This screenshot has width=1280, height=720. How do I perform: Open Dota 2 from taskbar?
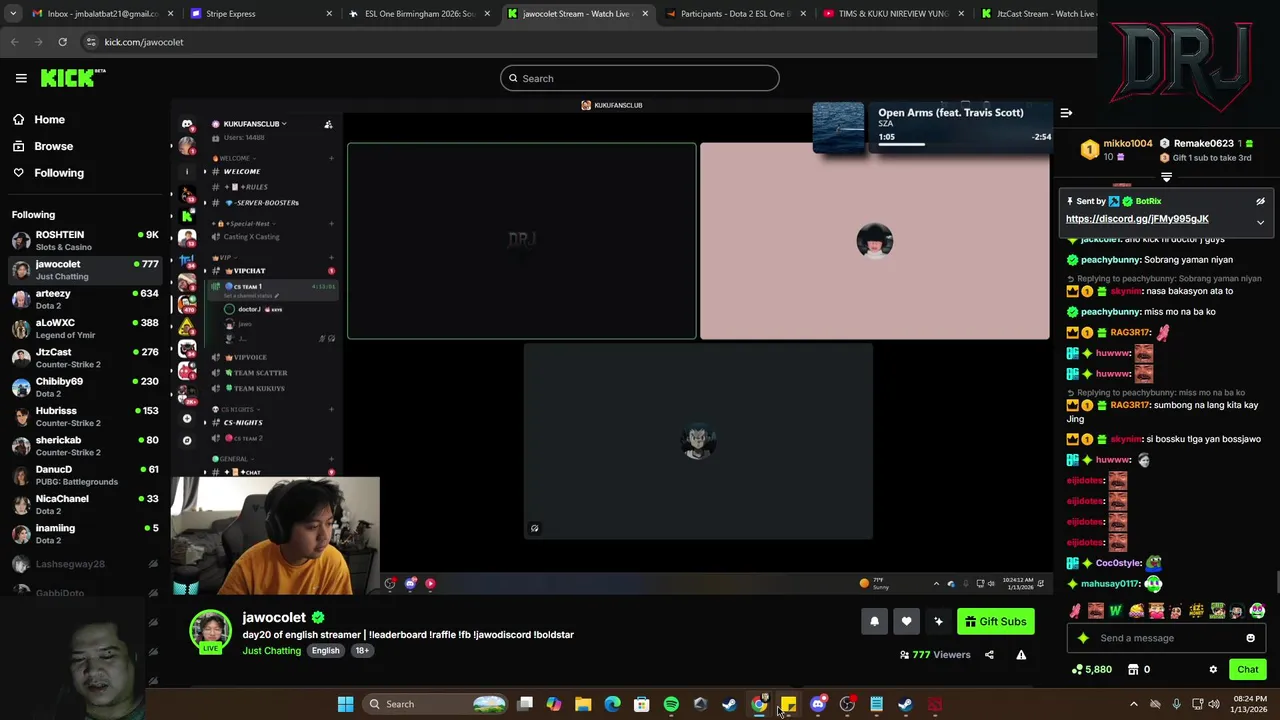click(x=934, y=704)
